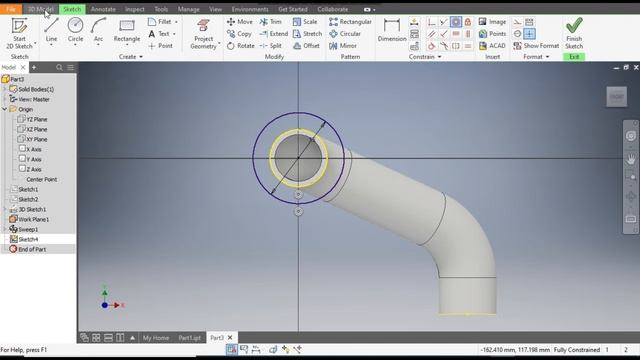Expand 3D Sketch1 node
Screen dimensions: 640x360
pos(4,209)
